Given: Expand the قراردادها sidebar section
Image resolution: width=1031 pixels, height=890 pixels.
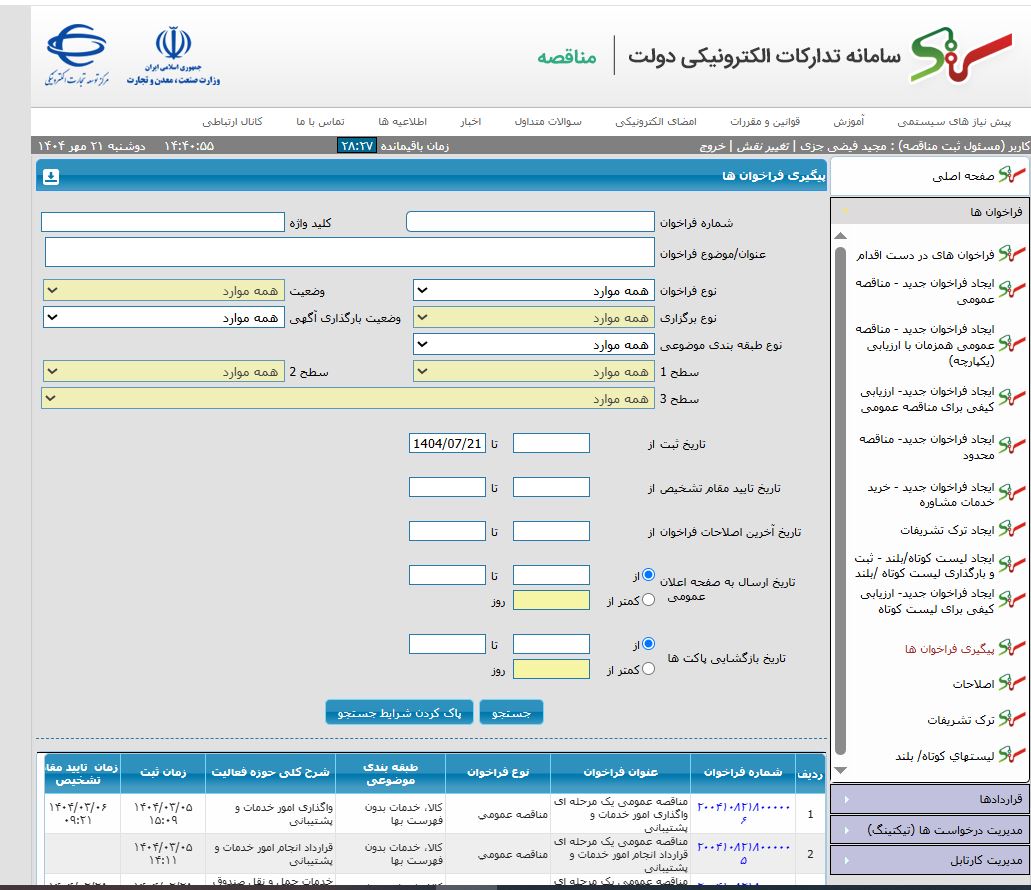Looking at the screenshot, I should (930, 799).
